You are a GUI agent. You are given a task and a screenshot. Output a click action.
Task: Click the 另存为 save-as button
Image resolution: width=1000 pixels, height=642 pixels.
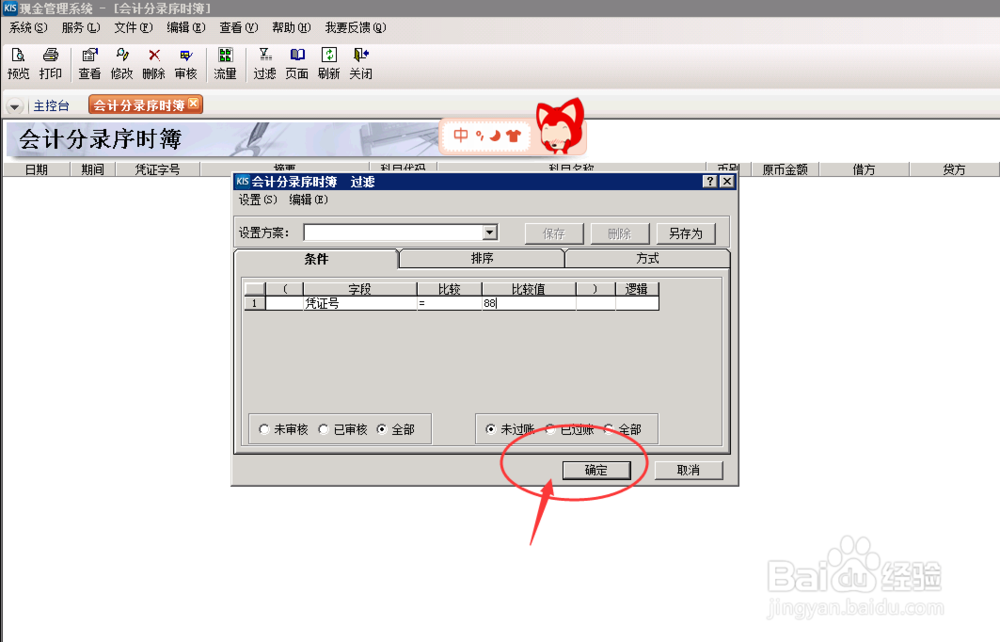tap(684, 232)
